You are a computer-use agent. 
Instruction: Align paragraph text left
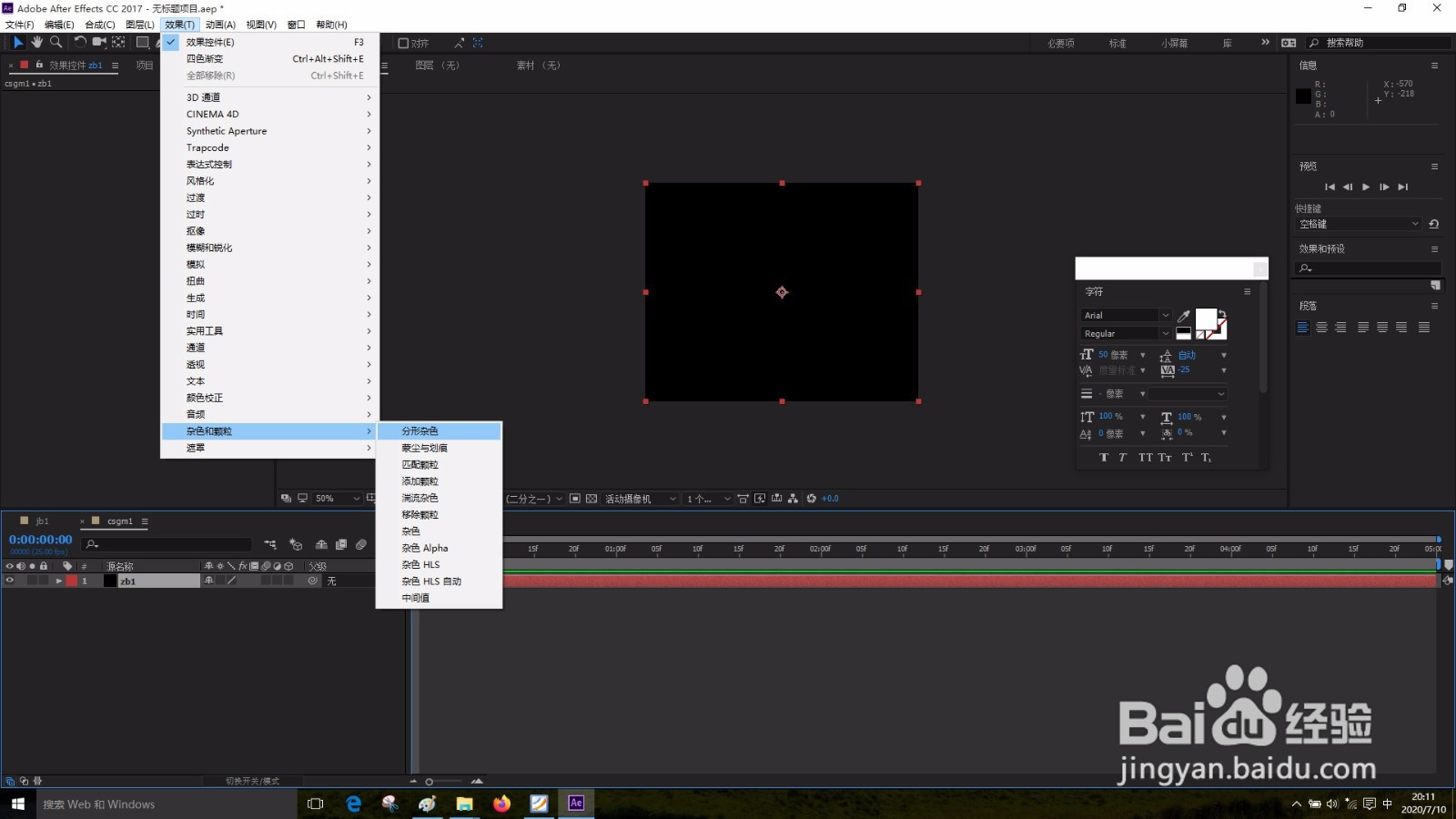coord(1303,328)
